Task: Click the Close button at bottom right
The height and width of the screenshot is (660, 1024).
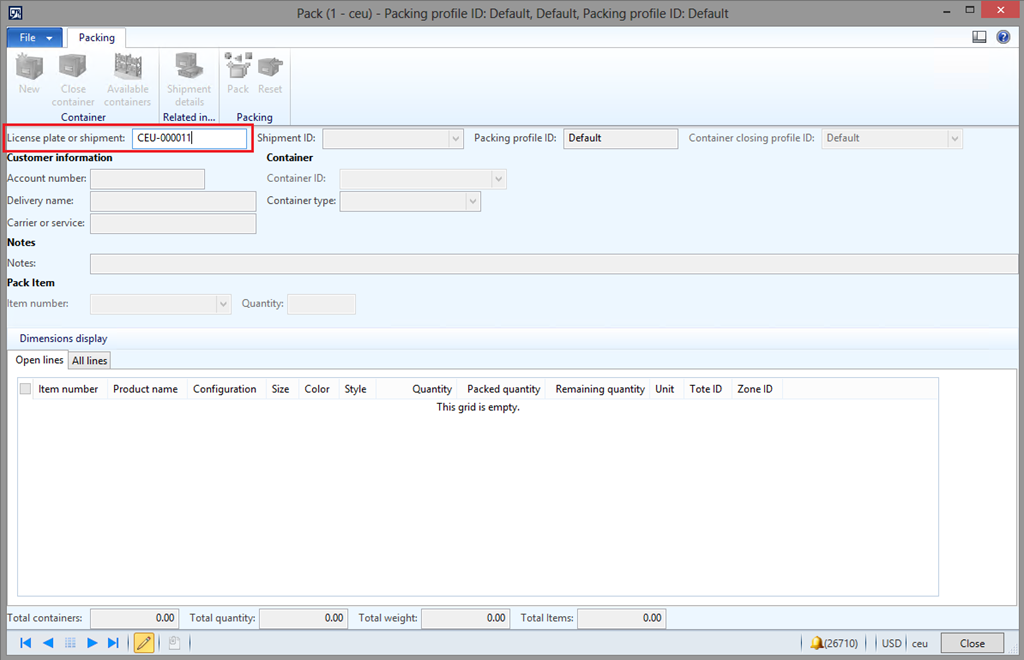Action: pos(972,643)
